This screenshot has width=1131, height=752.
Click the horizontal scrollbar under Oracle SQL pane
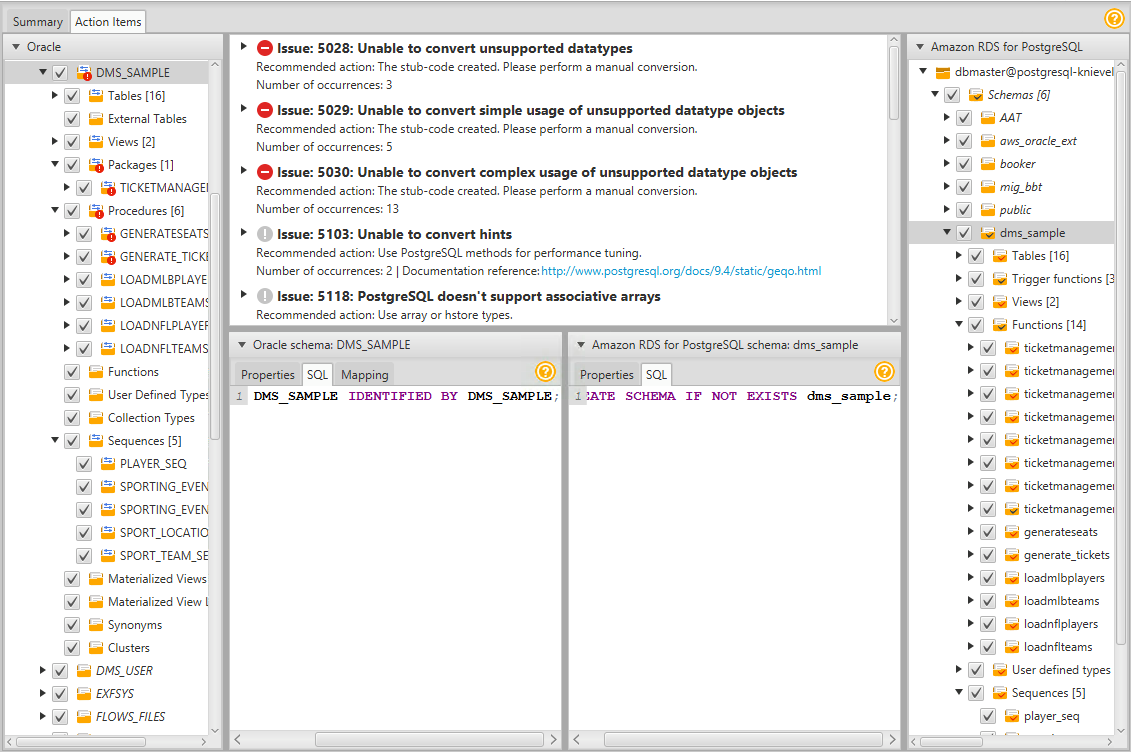tap(429, 739)
